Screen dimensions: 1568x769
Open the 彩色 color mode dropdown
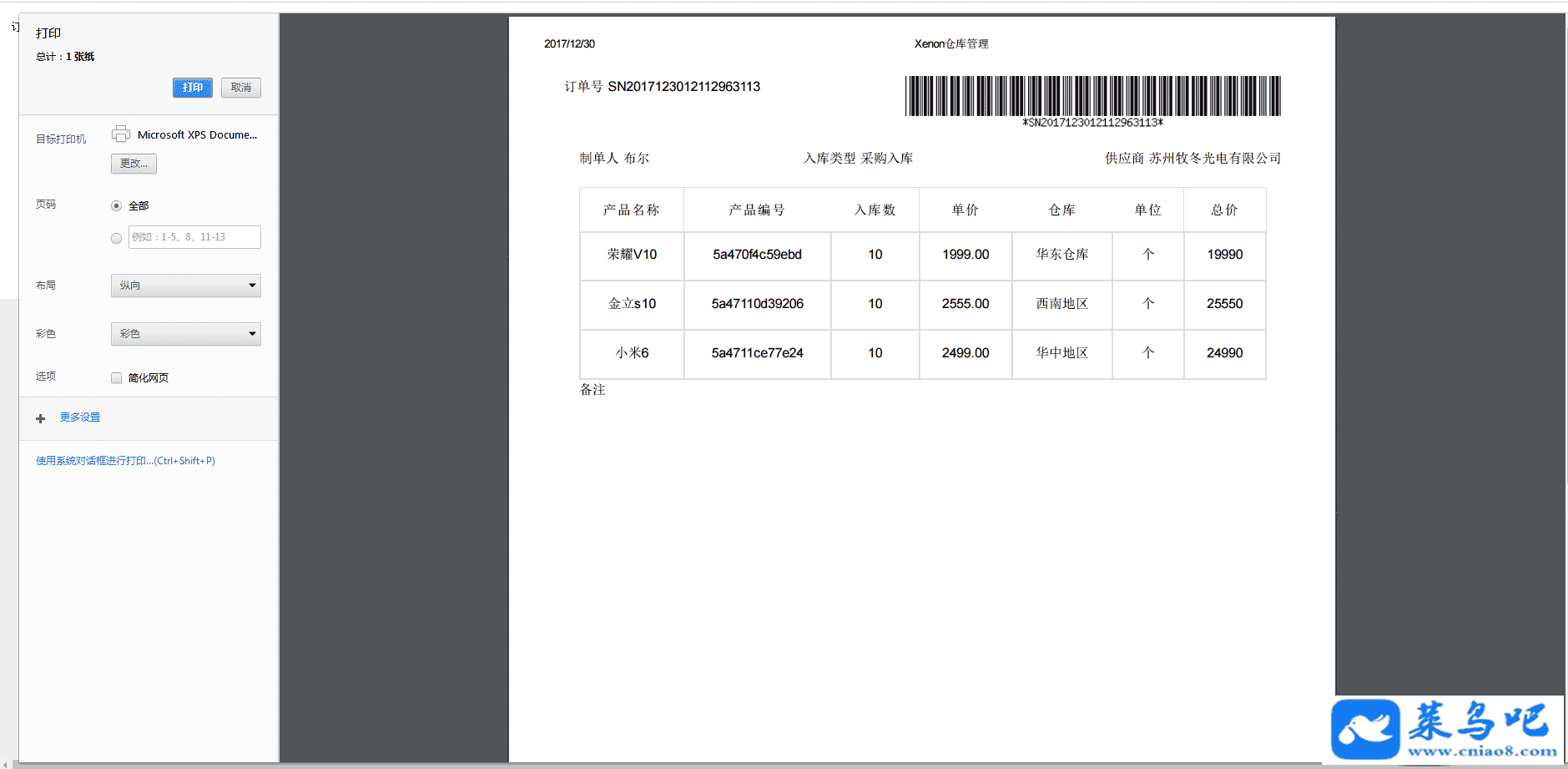coord(185,334)
